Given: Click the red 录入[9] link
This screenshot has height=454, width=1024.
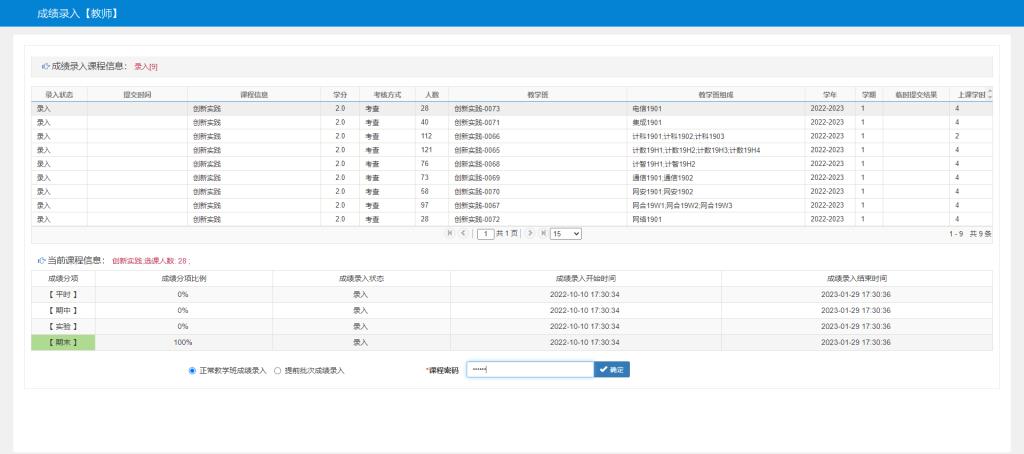Looking at the screenshot, I should pyautogui.click(x=146, y=67).
